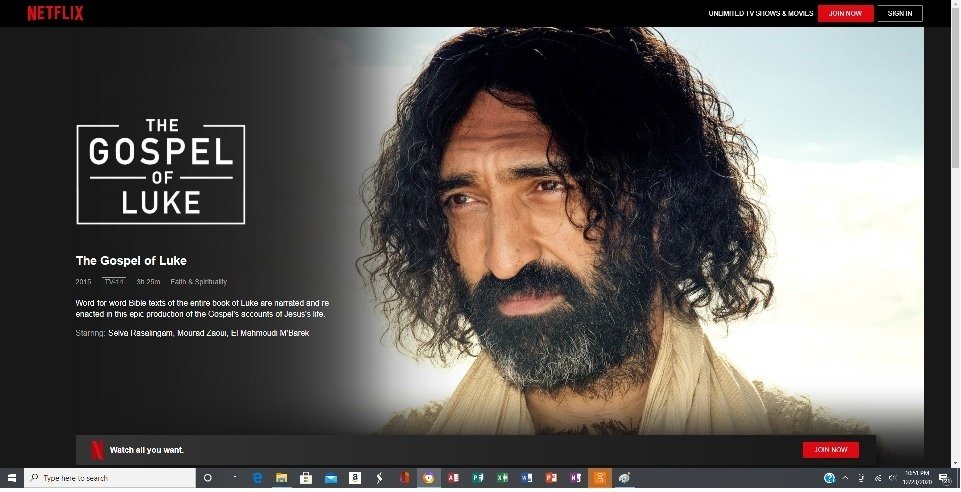Click the Join Now button in header

coord(845,13)
